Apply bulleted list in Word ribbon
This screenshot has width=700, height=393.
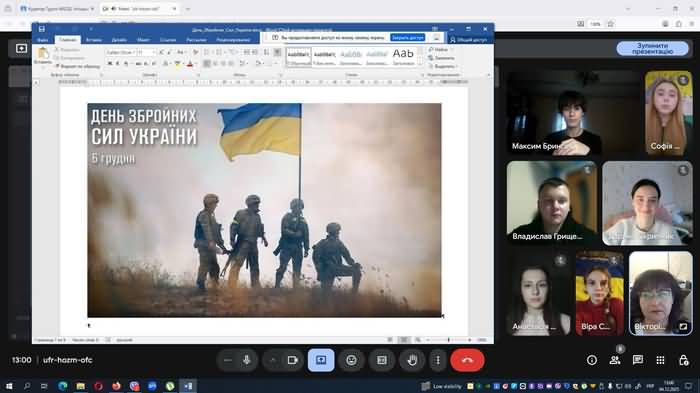pyautogui.click(x=207, y=52)
